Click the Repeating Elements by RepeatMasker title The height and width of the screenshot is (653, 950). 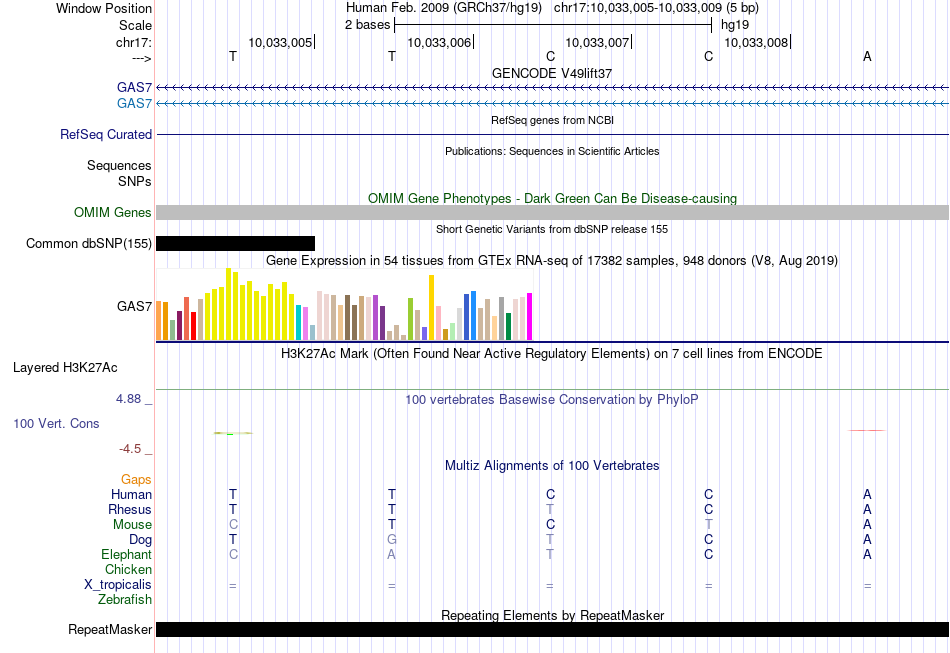coord(552,615)
